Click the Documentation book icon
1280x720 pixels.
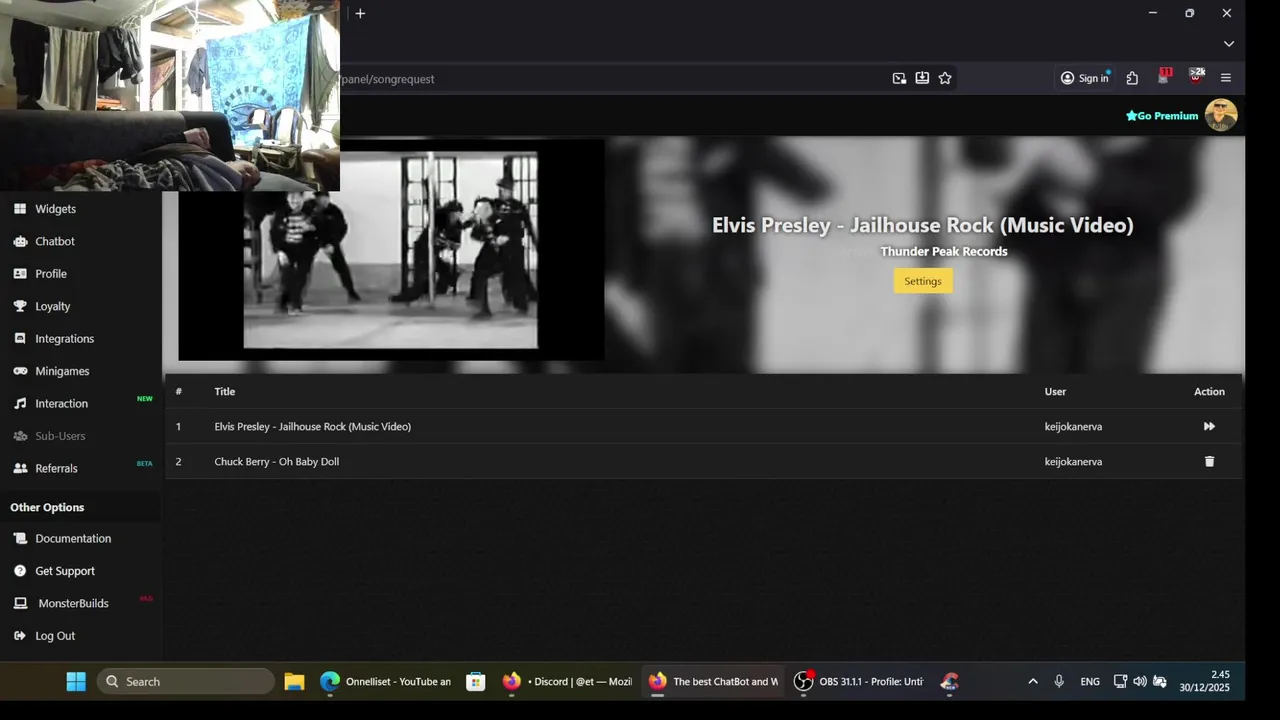point(20,538)
